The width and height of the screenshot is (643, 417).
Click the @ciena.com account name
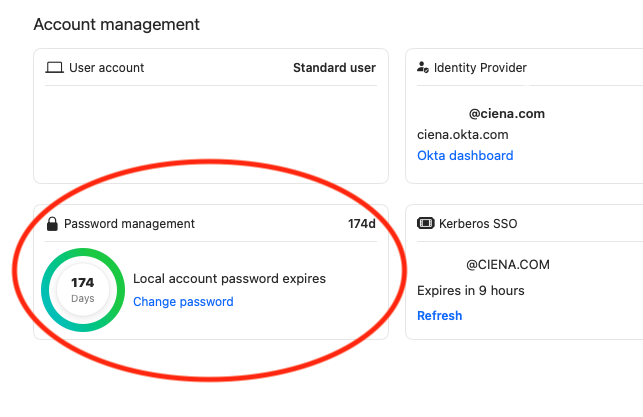(x=506, y=114)
